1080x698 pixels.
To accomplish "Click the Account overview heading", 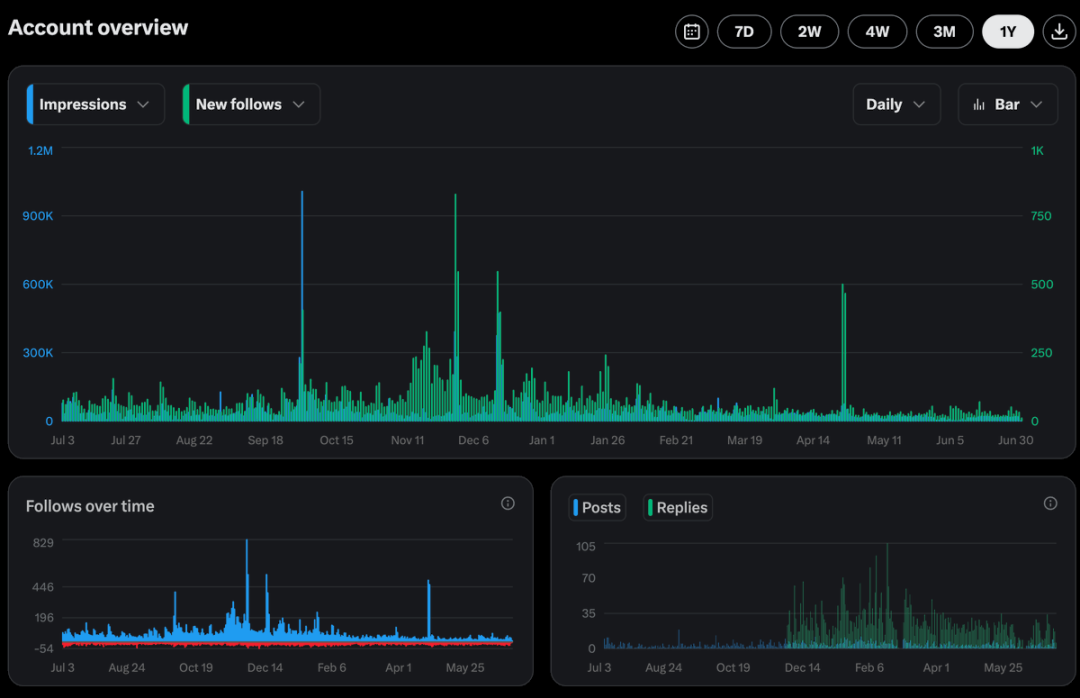I will [98, 28].
